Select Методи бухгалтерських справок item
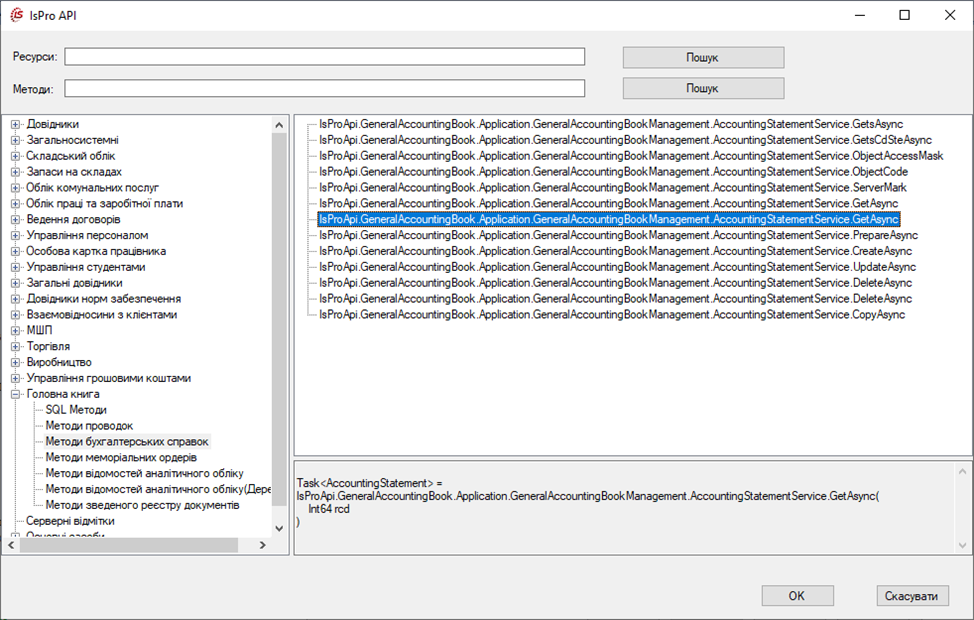This screenshot has height=620, width=974. click(127, 442)
